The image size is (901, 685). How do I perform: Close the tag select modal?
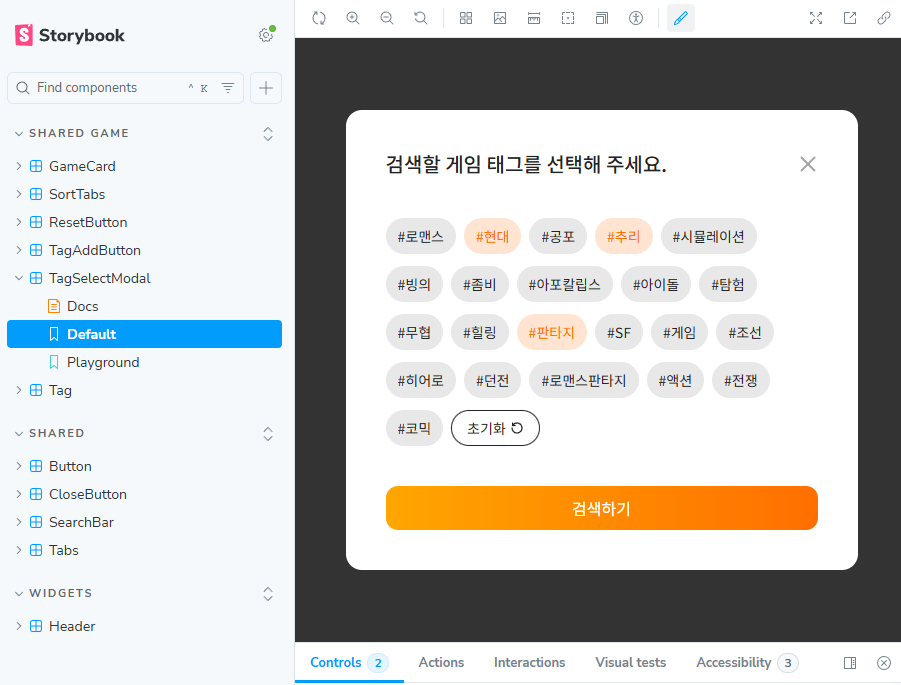(x=808, y=164)
